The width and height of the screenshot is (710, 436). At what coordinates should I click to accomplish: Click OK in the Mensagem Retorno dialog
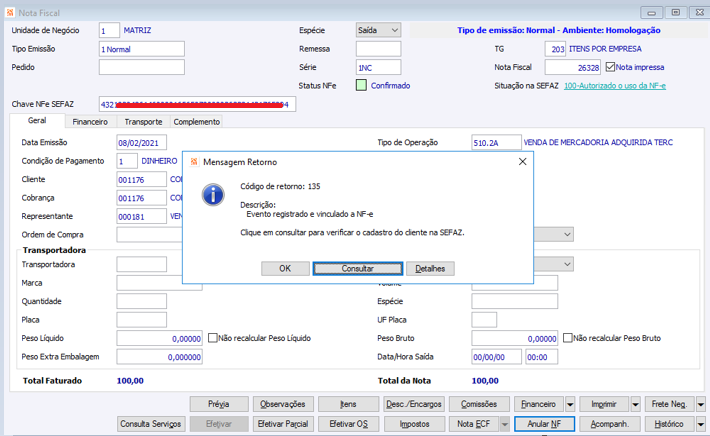click(x=285, y=268)
